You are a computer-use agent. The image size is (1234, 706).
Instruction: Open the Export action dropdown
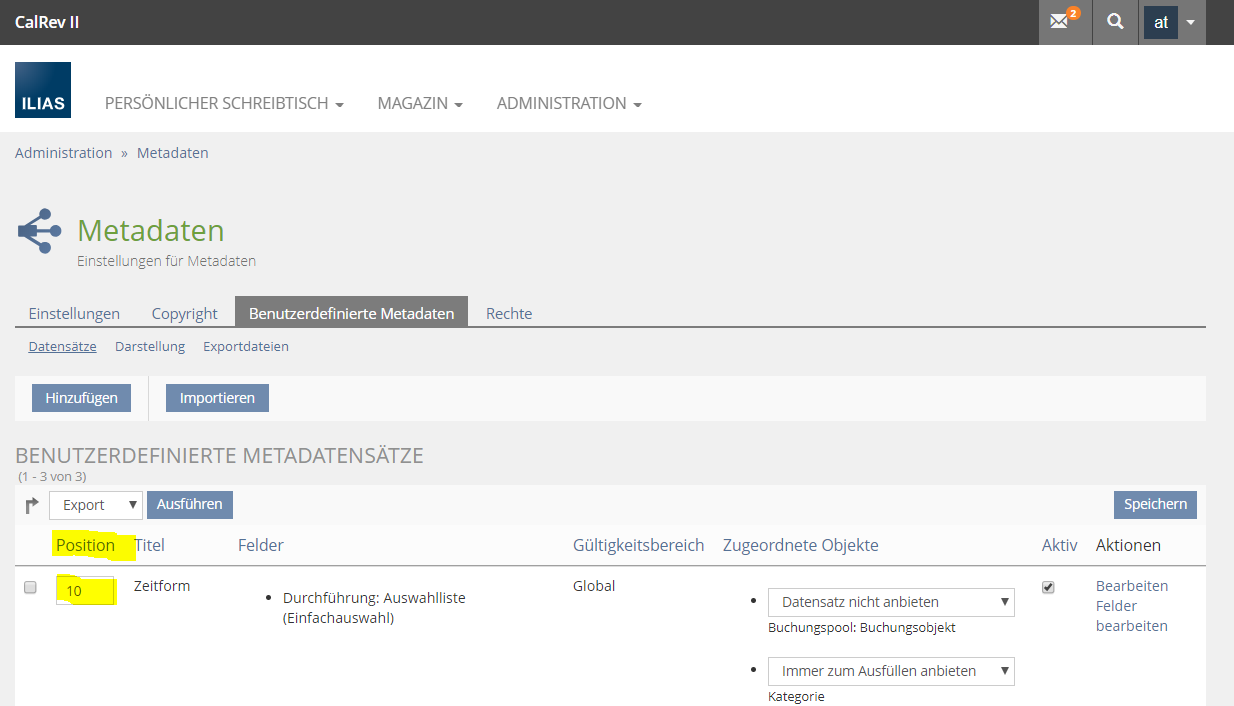pos(96,505)
